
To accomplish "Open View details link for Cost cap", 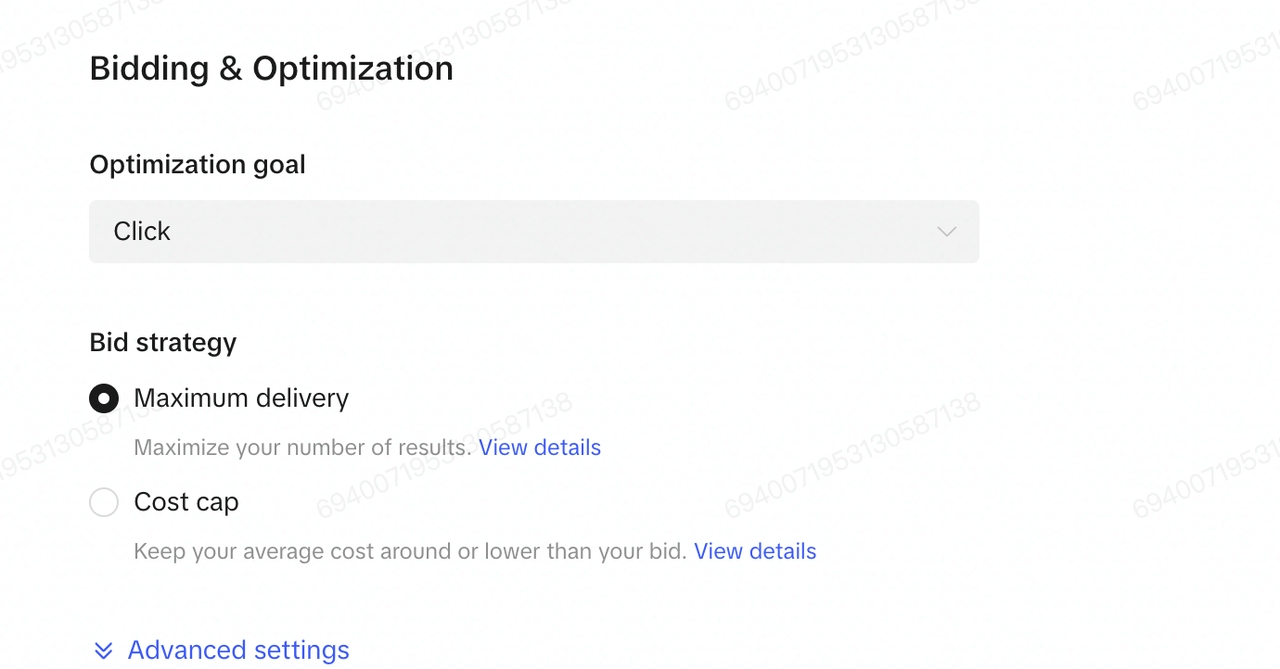I will [755, 552].
